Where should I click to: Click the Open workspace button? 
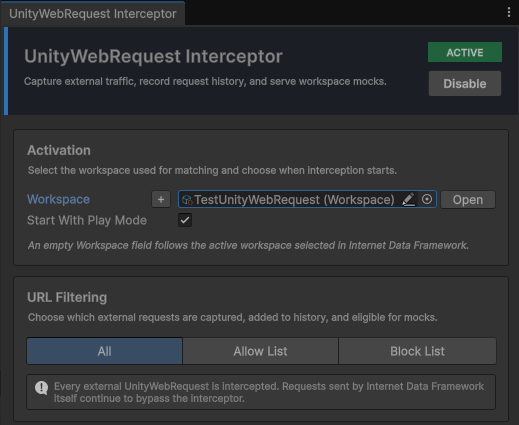468,200
